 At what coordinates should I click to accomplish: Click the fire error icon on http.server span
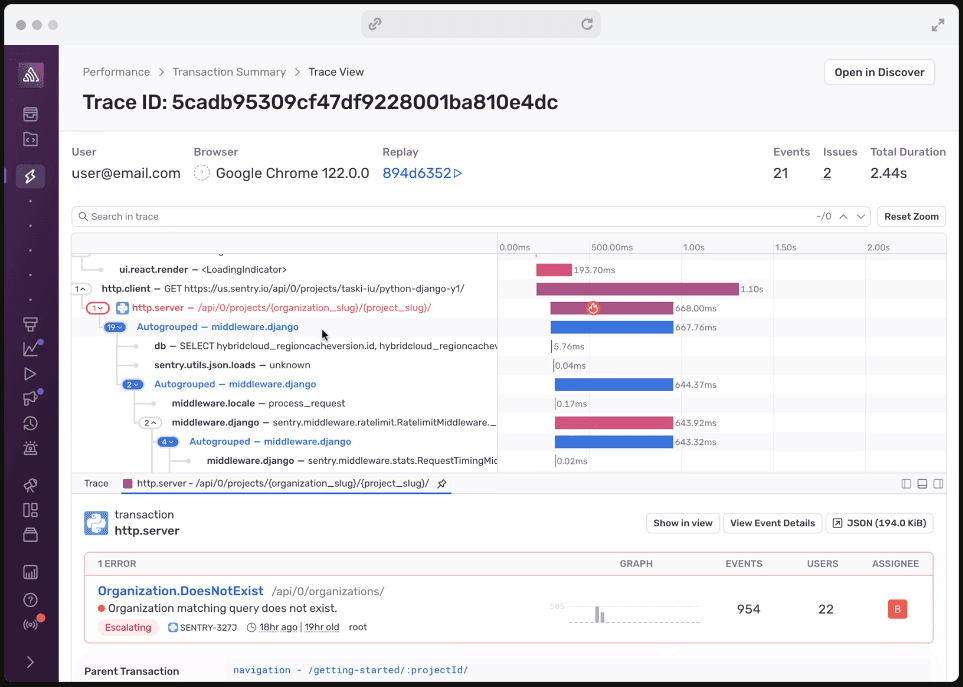tap(593, 308)
